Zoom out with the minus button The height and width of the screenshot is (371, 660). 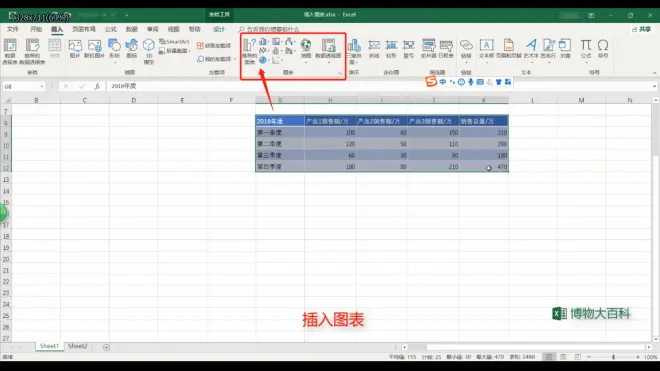[588, 357]
